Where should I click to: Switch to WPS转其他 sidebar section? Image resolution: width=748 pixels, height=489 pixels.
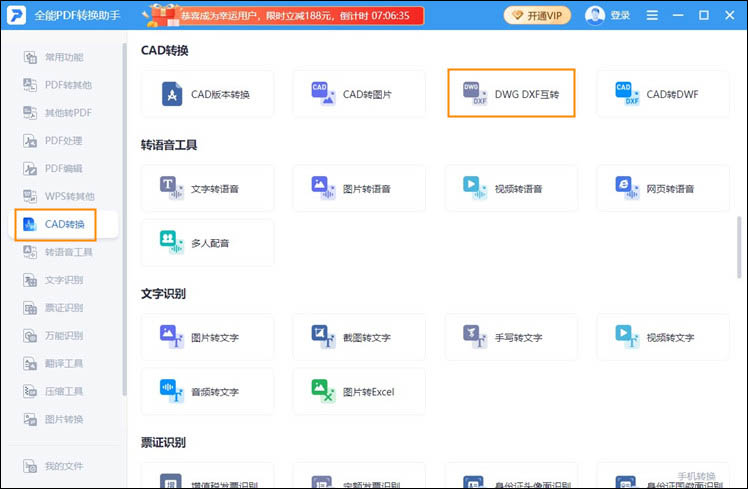[x=63, y=196]
